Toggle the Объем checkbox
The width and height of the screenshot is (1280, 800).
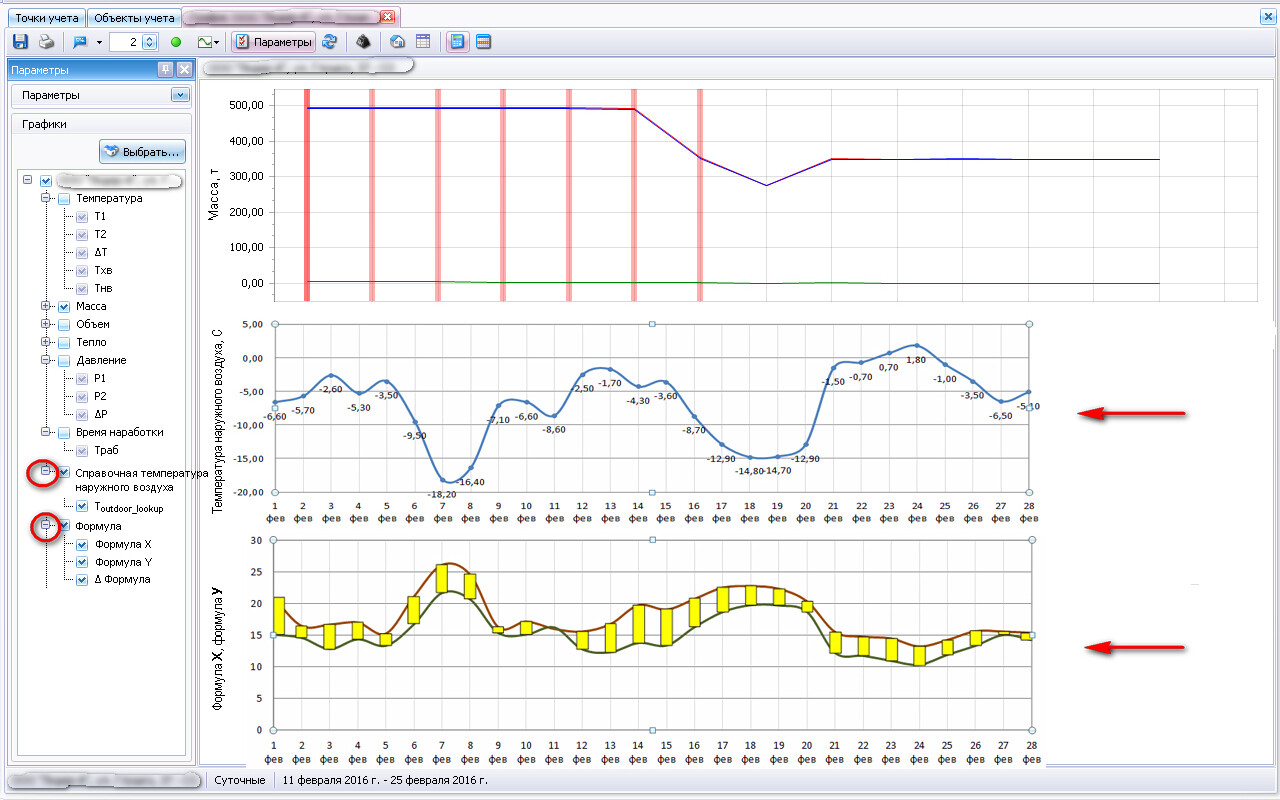click(x=64, y=324)
